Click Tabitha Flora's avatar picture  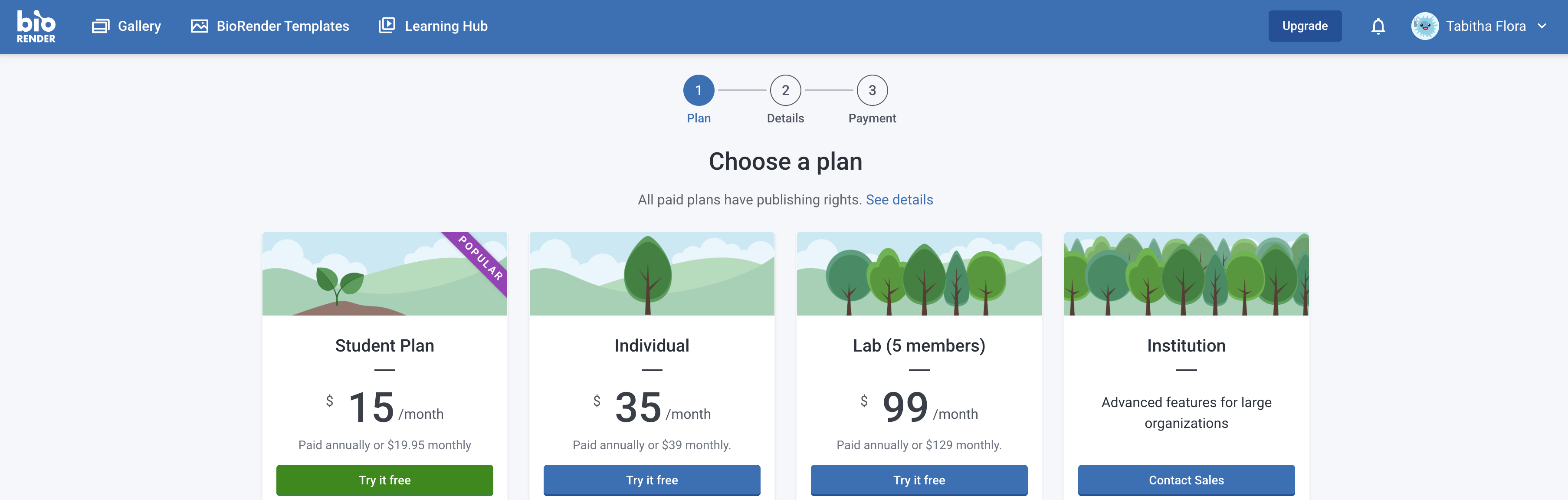(x=1424, y=26)
